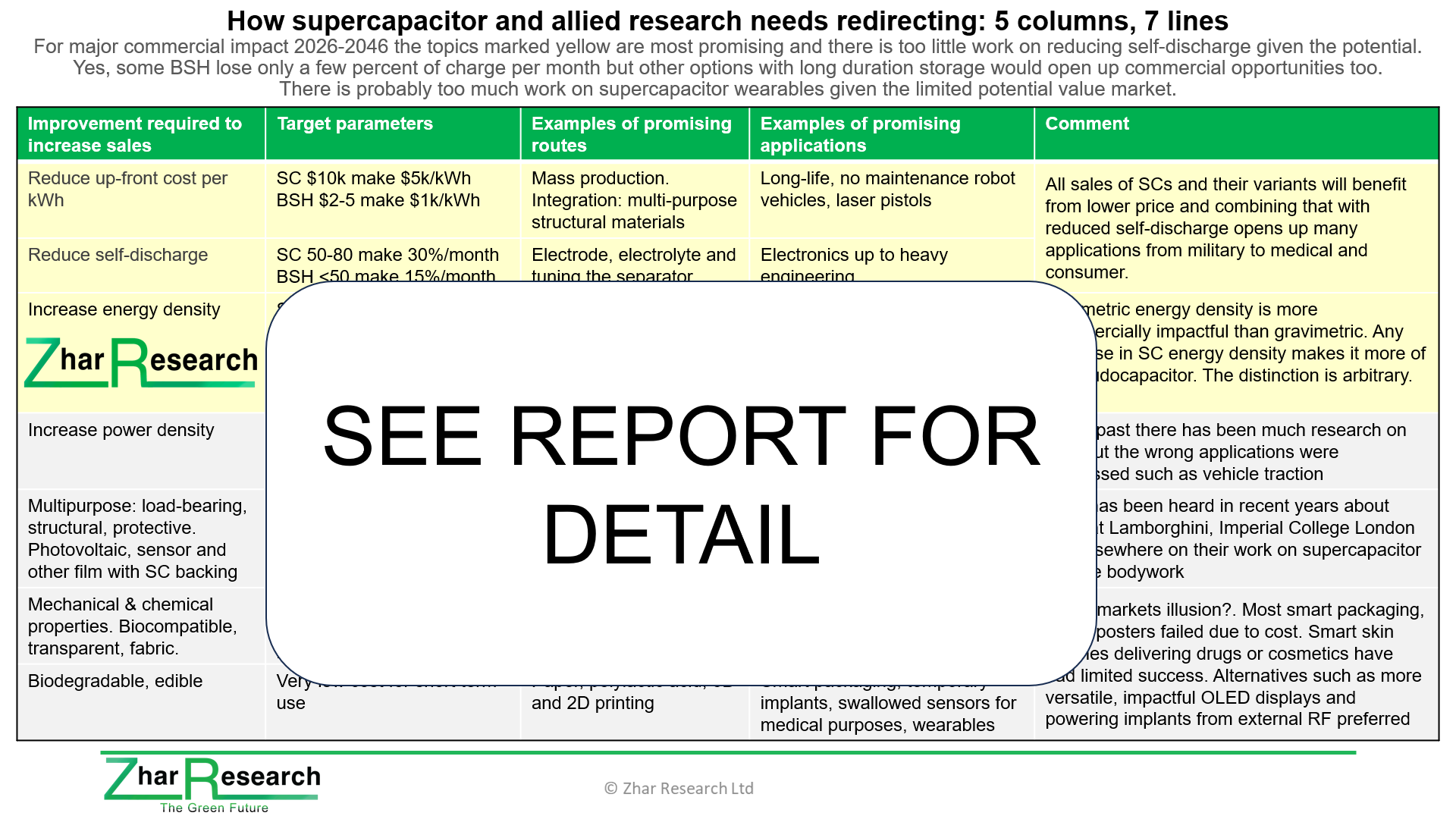Click the 'Long-life, no maintenance robot vehicles' cell

tap(887, 189)
